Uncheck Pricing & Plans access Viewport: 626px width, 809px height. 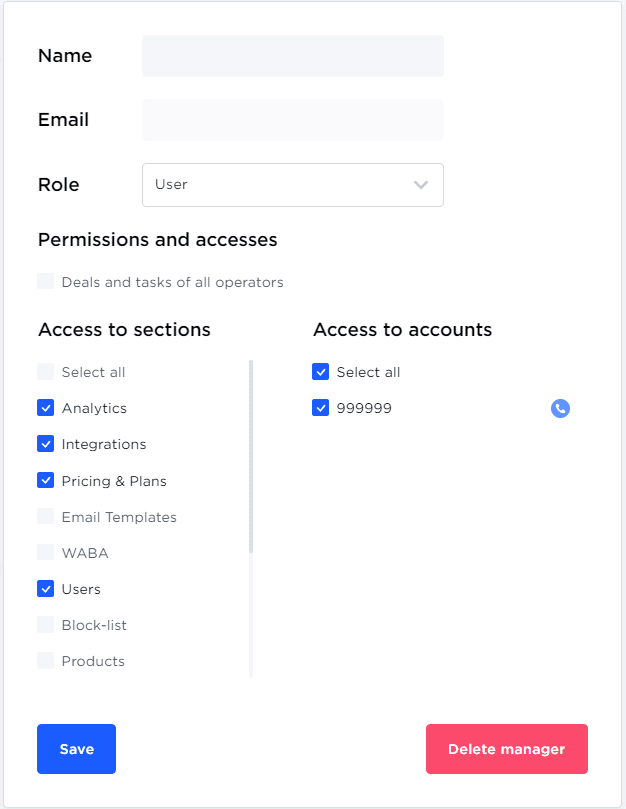pos(46,480)
